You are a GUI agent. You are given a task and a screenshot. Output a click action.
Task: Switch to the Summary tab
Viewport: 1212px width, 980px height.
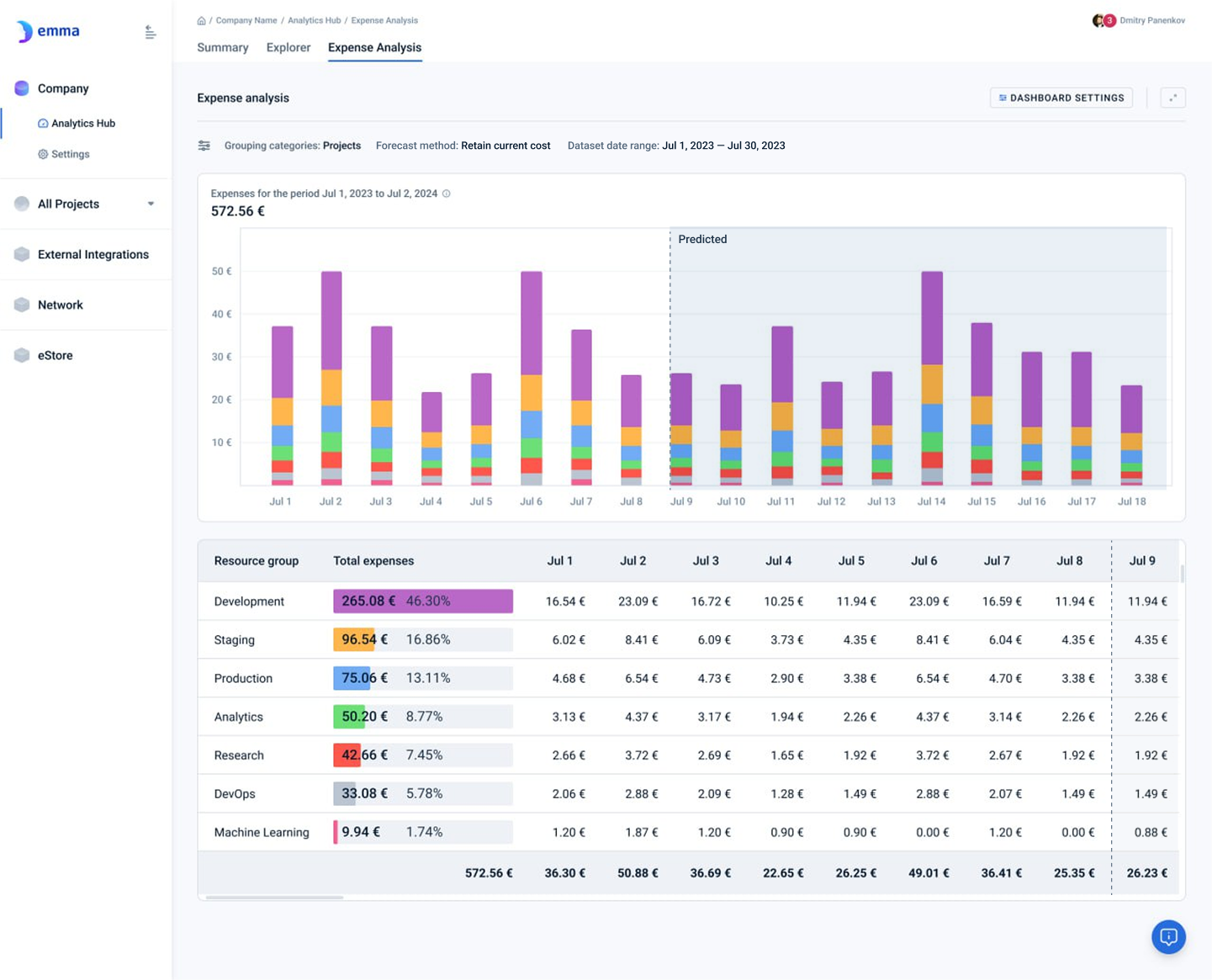coord(223,48)
